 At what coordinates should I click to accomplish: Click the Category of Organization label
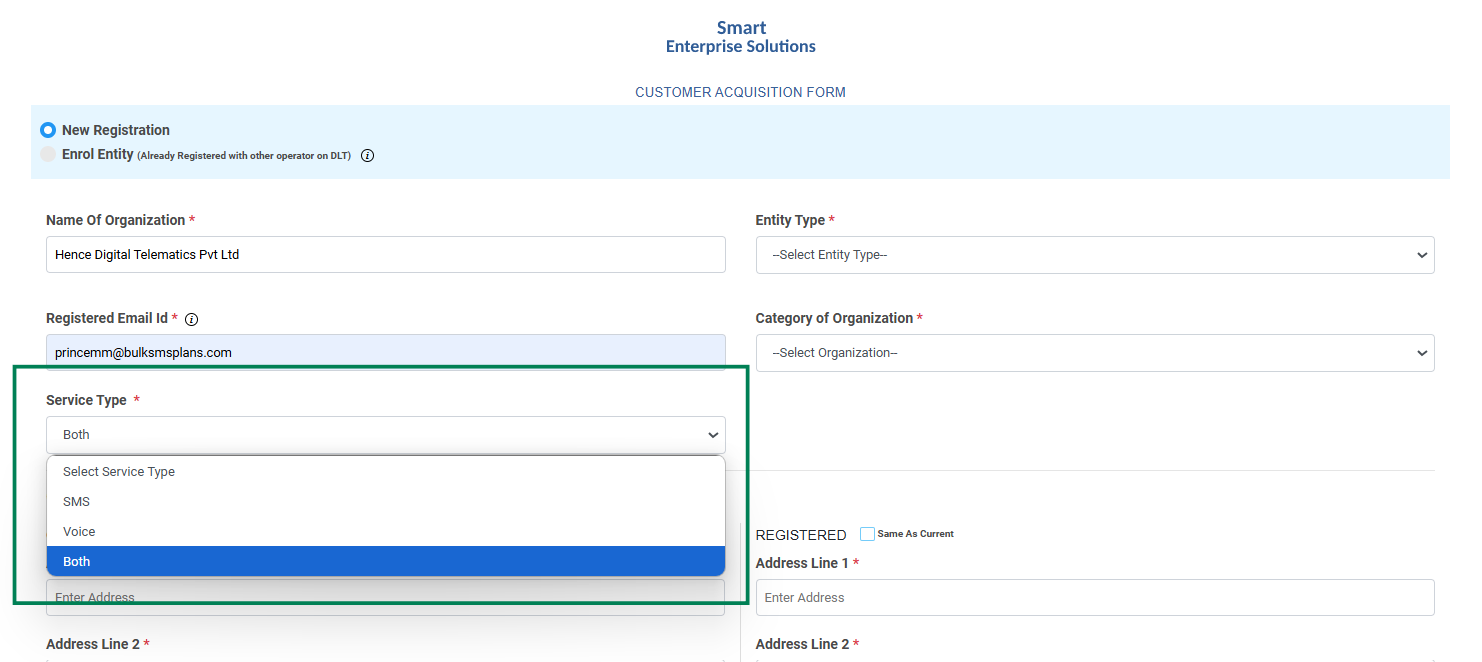pos(834,318)
